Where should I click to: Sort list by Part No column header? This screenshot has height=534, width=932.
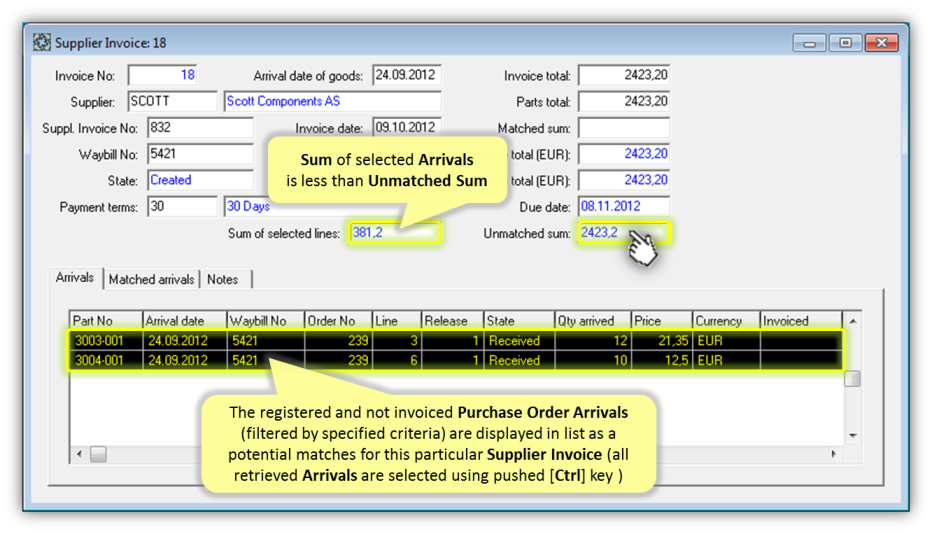106,321
